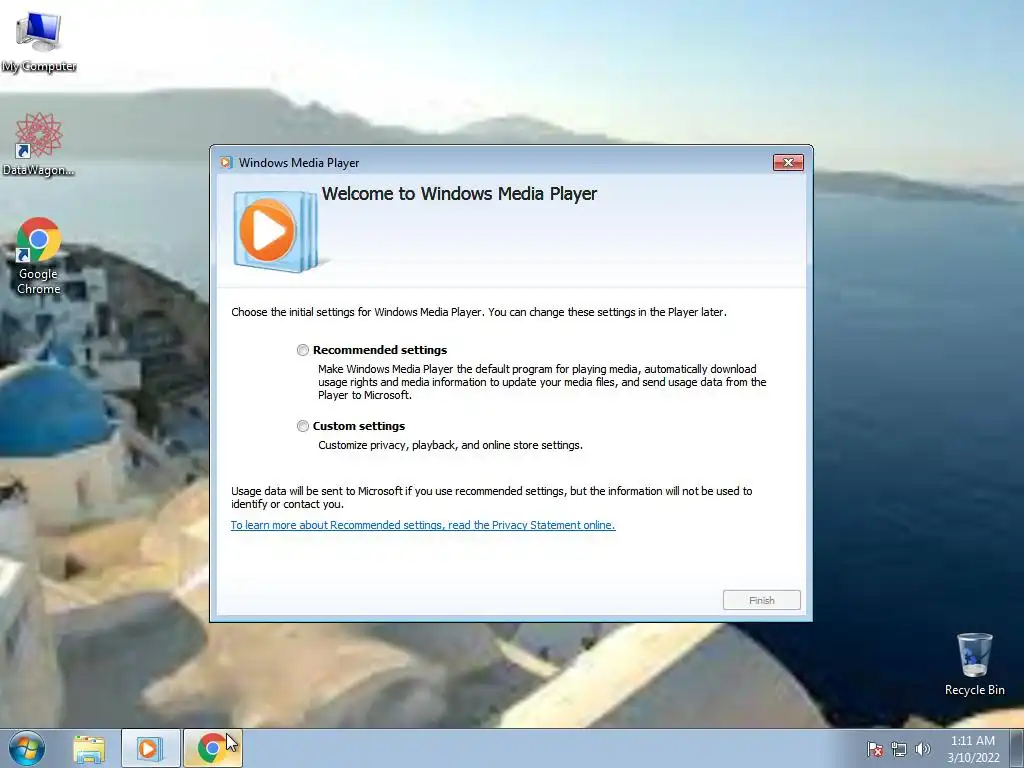Viewport: 1024px width, 768px height.
Task: Click the large Windows Media Player logo
Action: click(276, 231)
